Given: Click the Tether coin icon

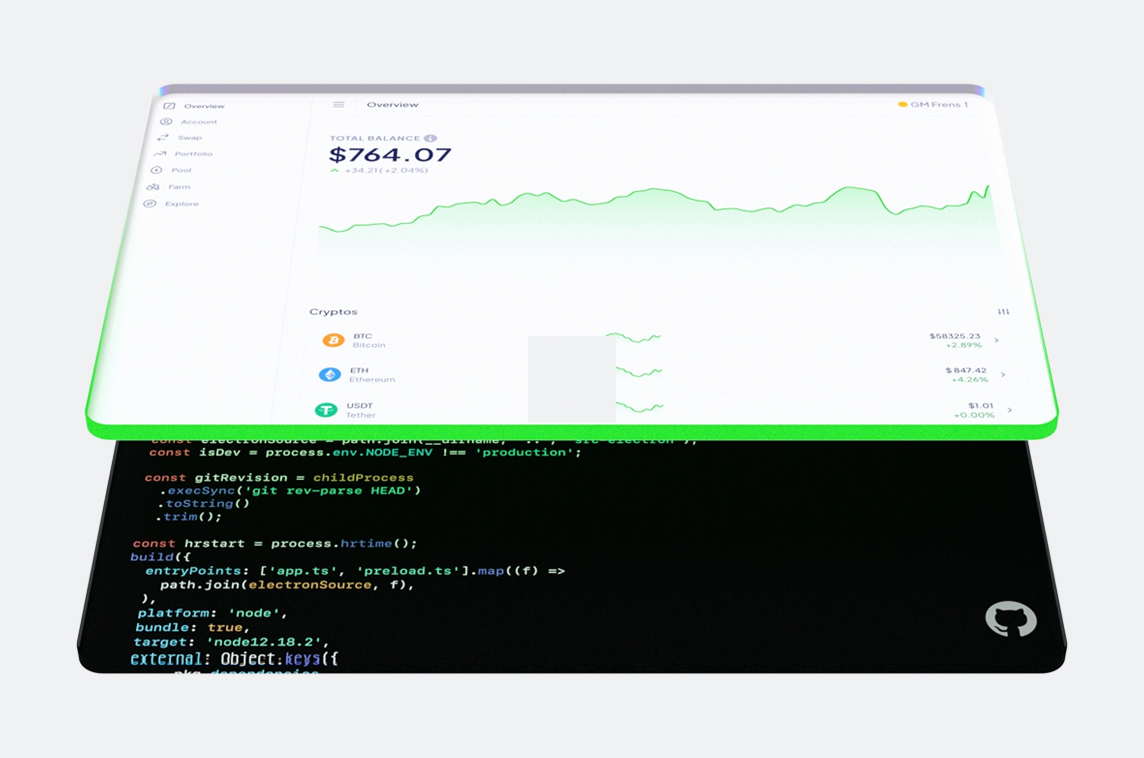Looking at the screenshot, I should click(325, 410).
